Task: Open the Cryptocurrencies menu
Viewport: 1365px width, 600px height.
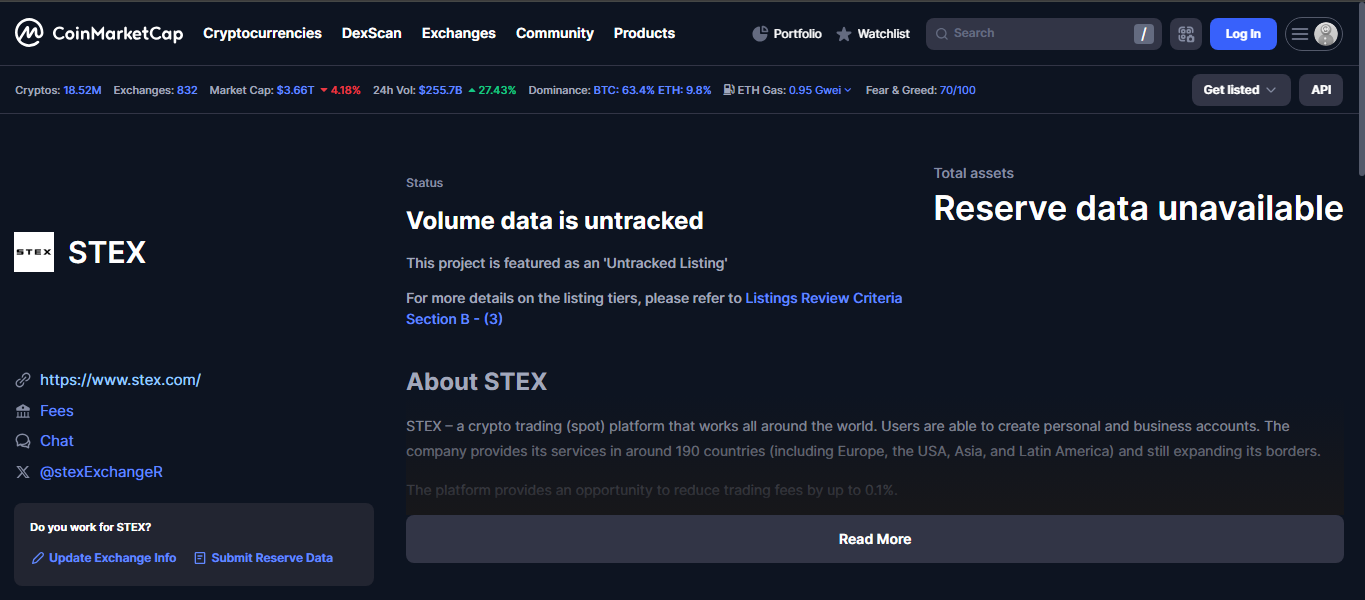Action: pyautogui.click(x=262, y=33)
